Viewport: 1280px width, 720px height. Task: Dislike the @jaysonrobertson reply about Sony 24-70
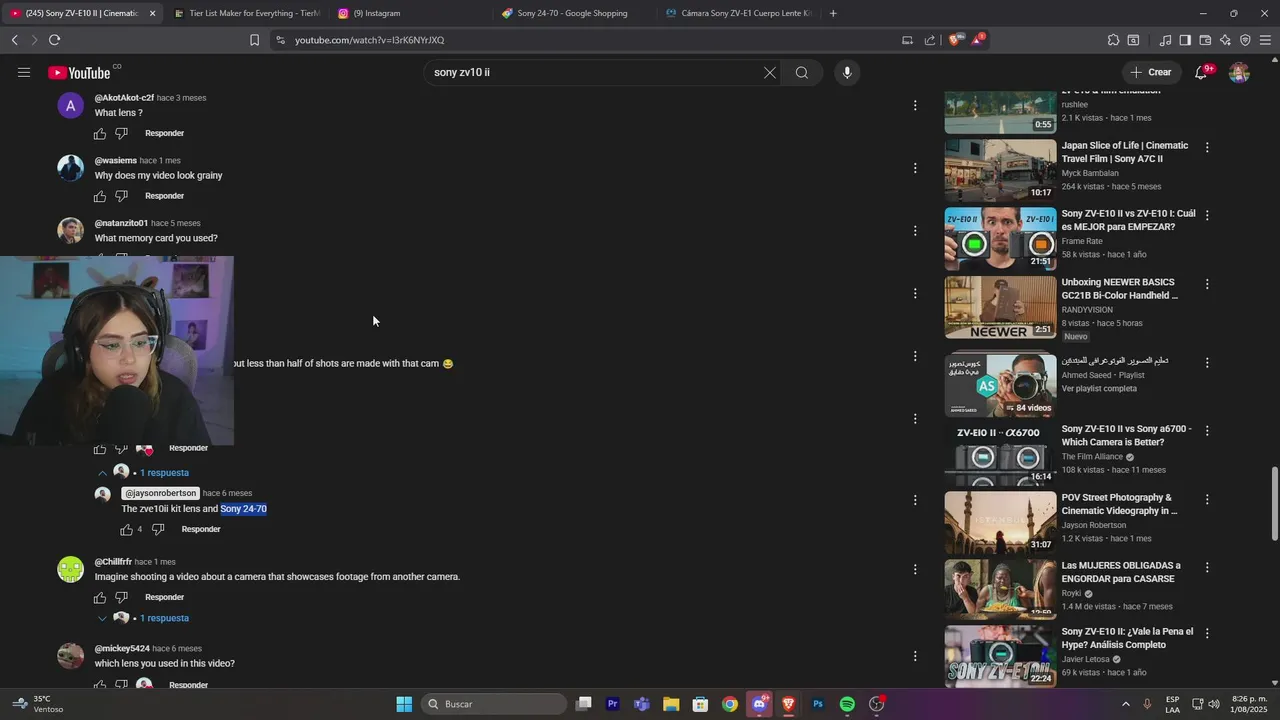[x=157, y=529]
